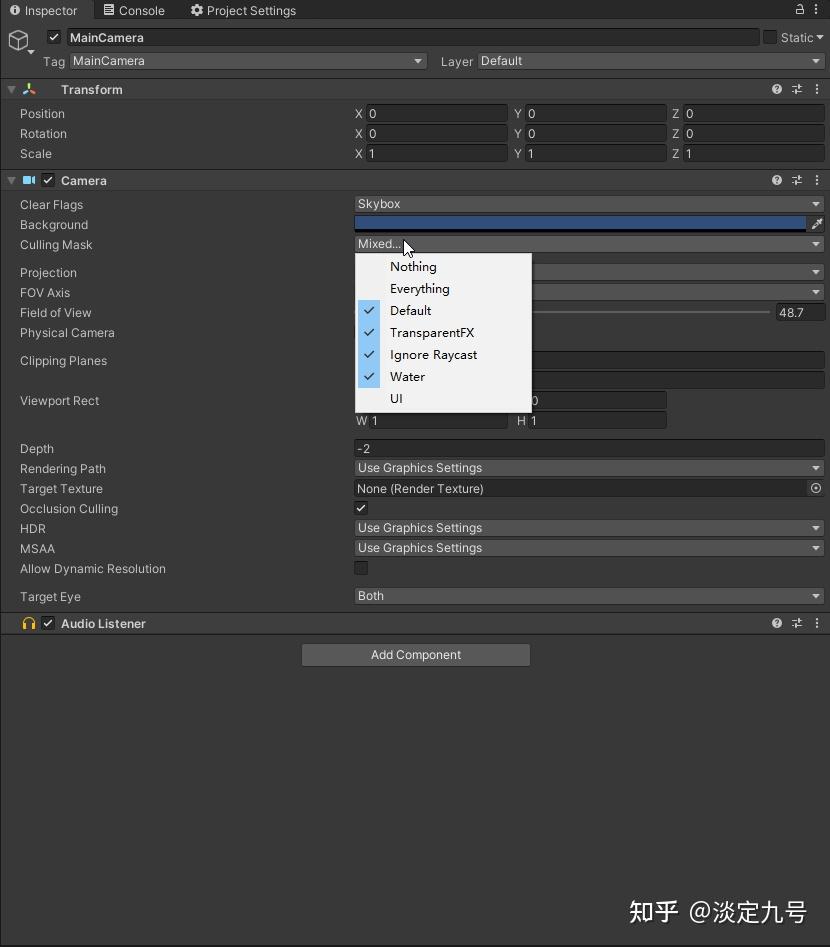Switch to the Console tab
Screen dimensions: 830x947
134,10
